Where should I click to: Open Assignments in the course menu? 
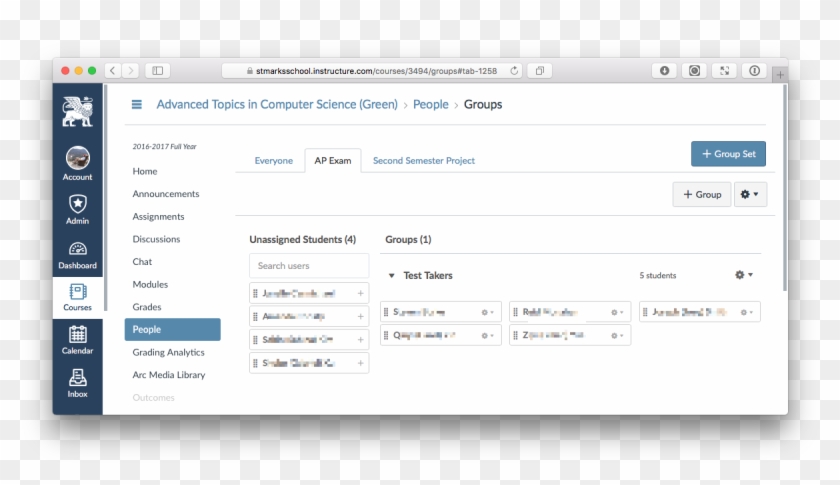[x=158, y=217]
